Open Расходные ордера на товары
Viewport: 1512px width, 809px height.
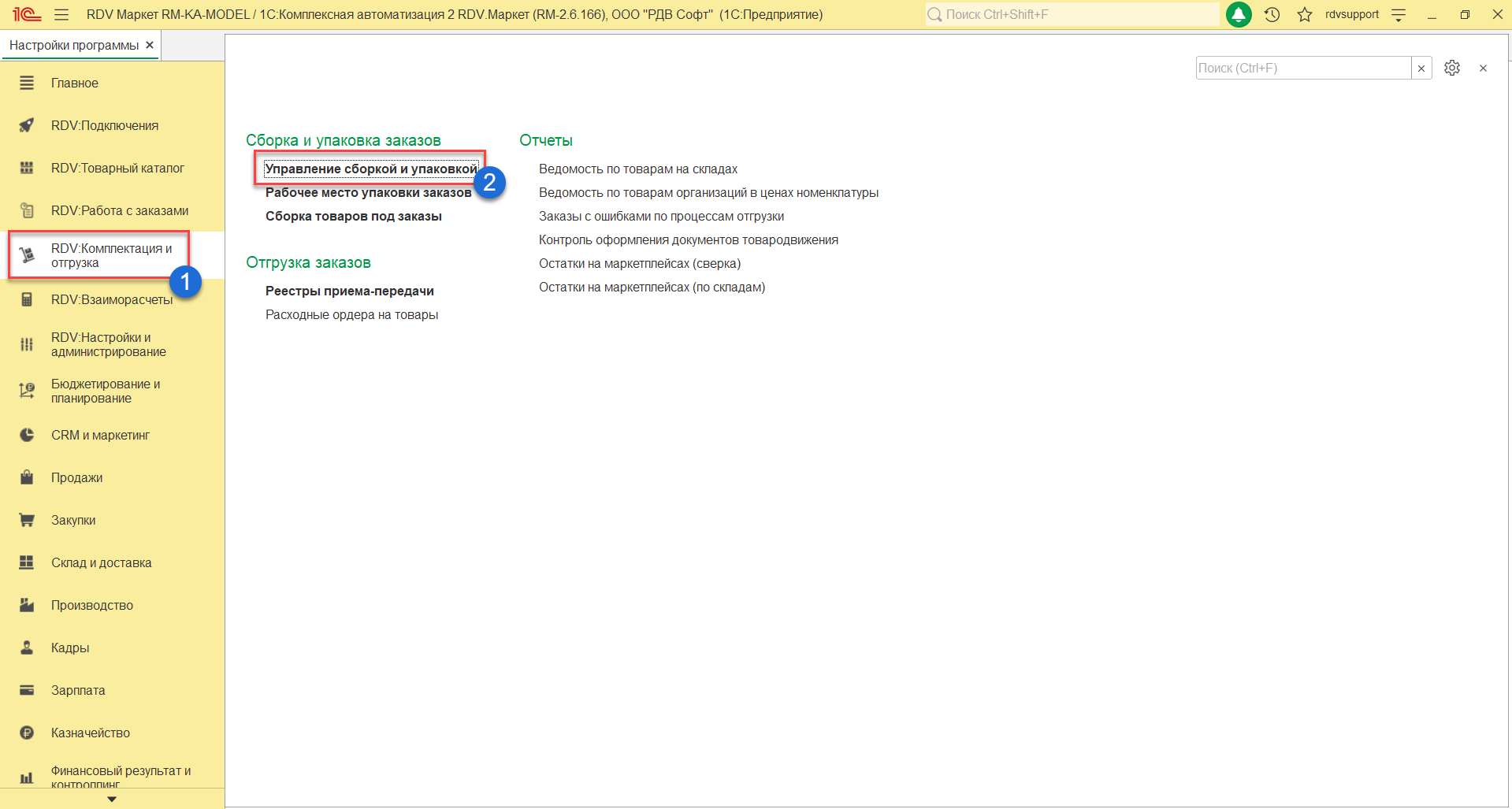[351, 314]
